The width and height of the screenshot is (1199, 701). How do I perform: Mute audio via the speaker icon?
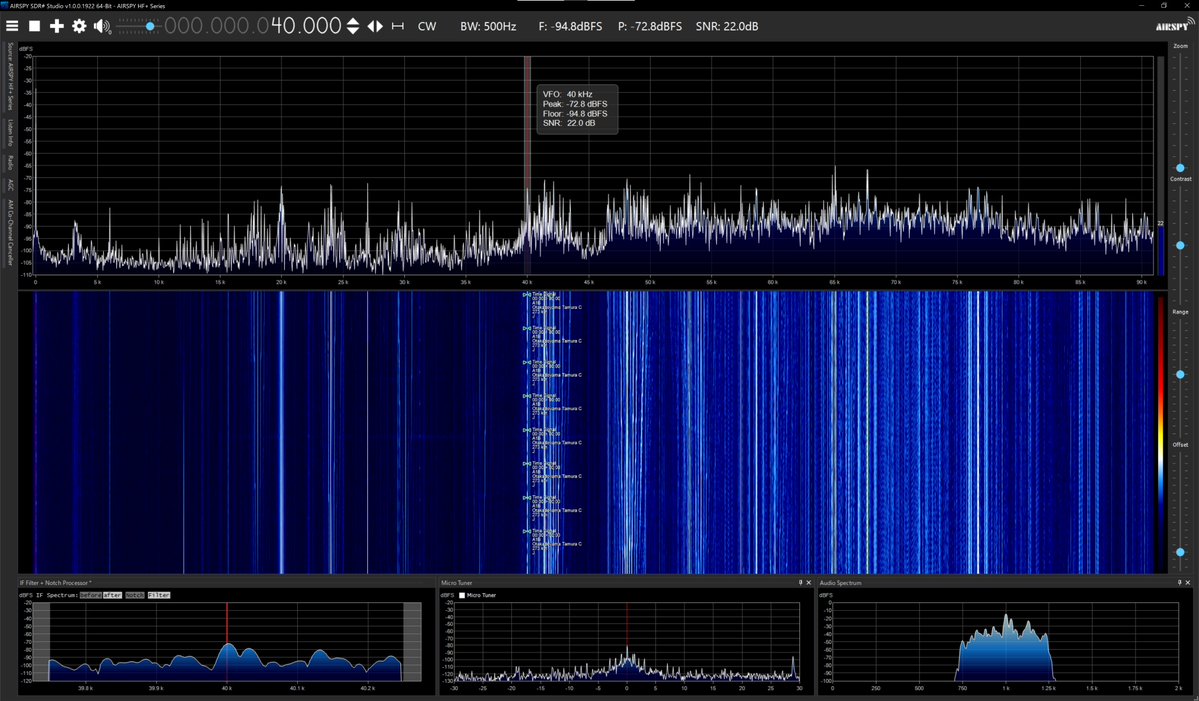point(99,26)
